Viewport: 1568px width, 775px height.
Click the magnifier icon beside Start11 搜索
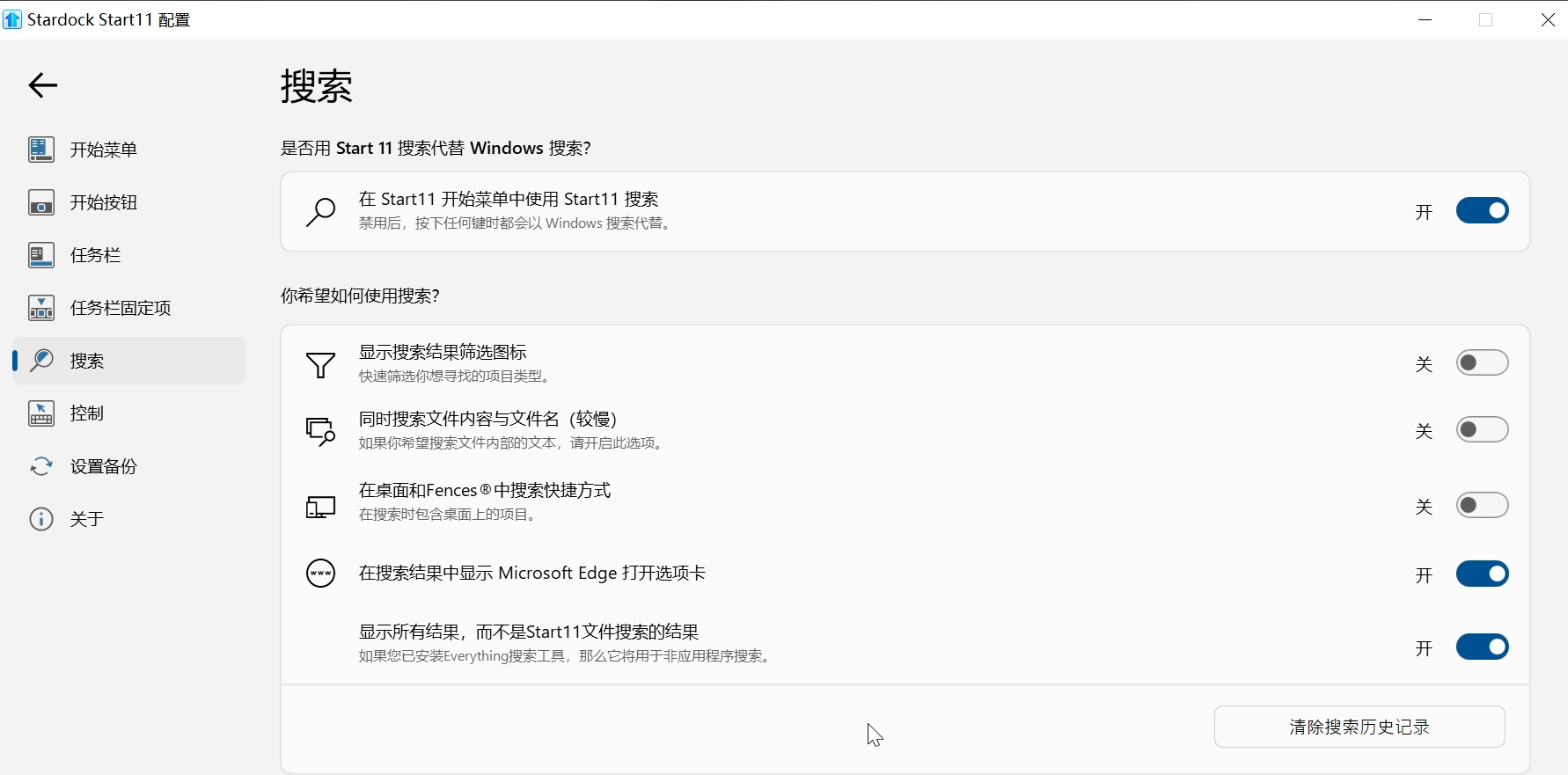click(320, 212)
